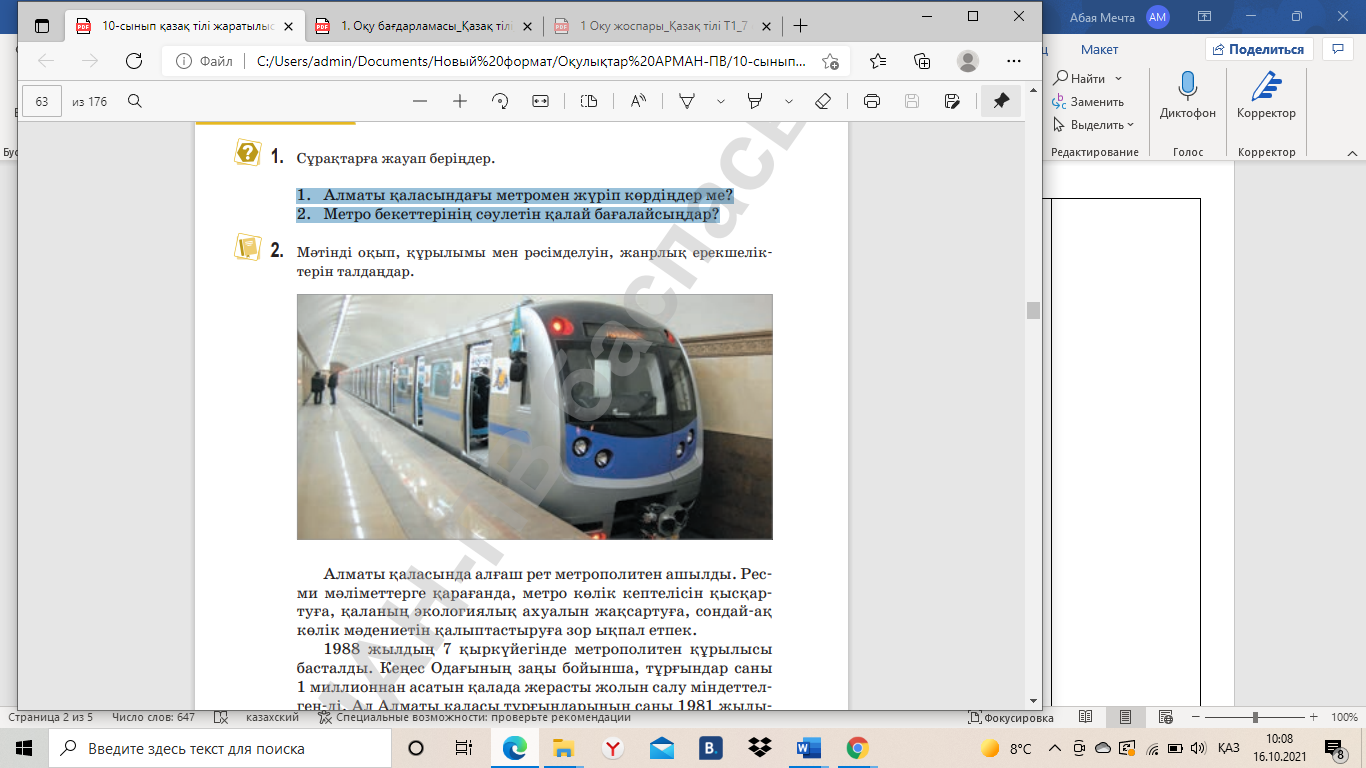Image resolution: width=1366 pixels, height=768 pixels.
Task: Click the Fit to width icon
Action: [541, 101]
